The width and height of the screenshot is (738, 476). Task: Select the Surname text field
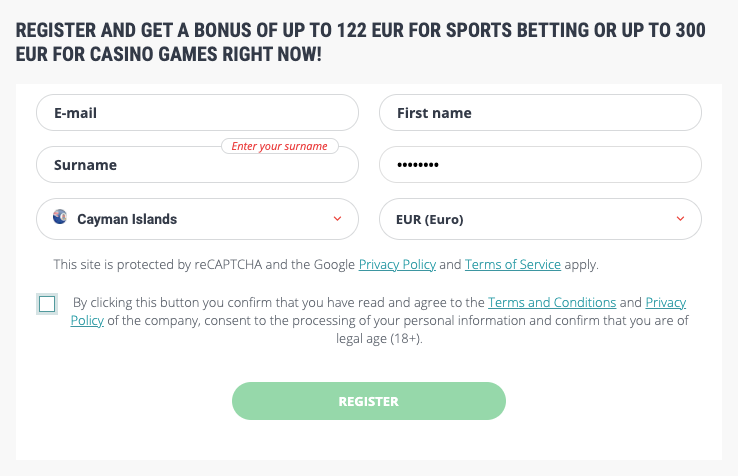click(197, 165)
